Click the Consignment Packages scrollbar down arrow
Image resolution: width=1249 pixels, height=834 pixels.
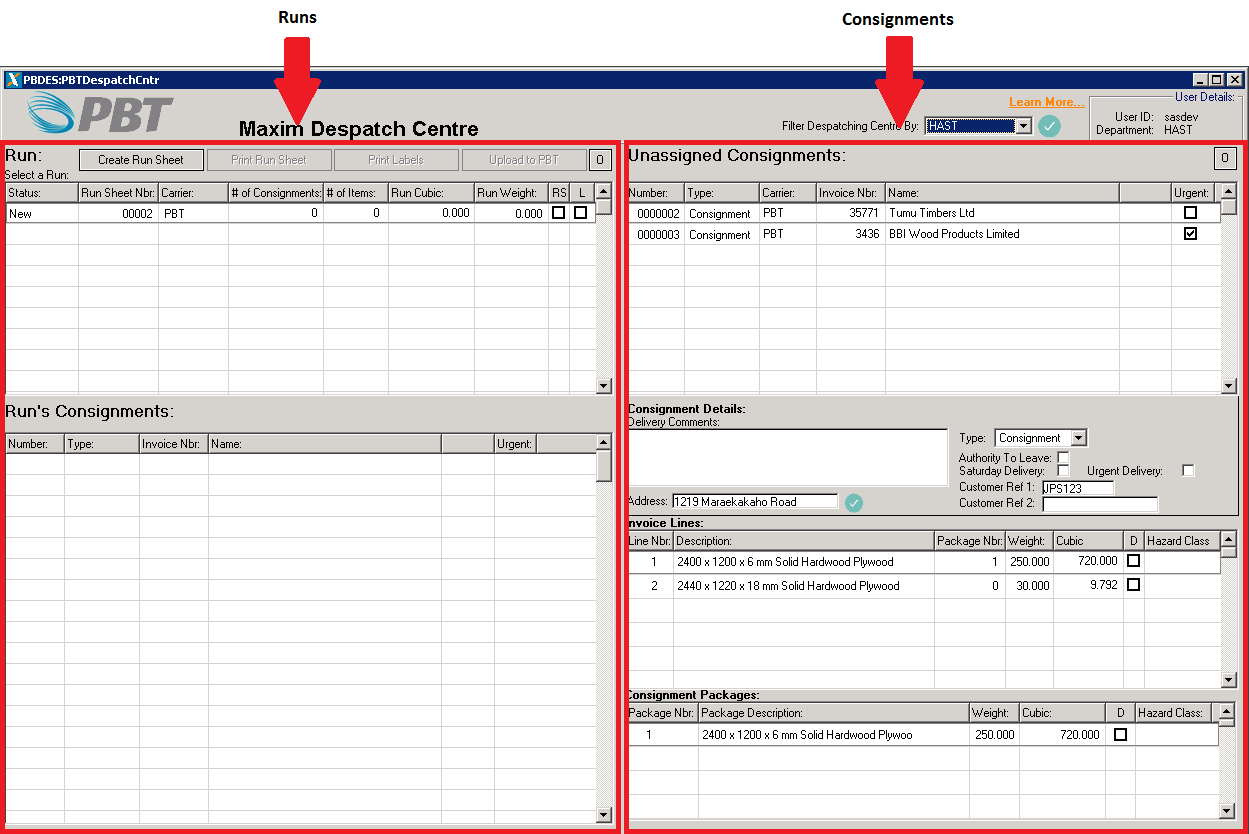[x=1229, y=810]
